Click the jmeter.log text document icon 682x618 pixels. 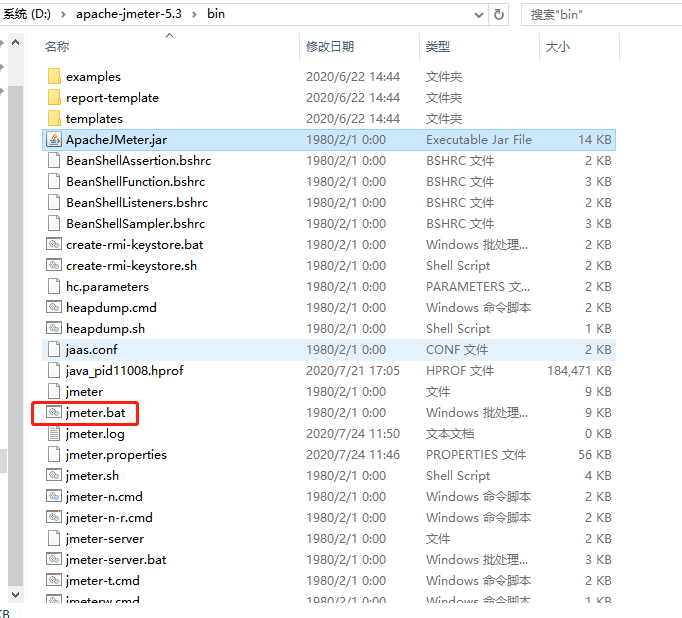tap(54, 434)
